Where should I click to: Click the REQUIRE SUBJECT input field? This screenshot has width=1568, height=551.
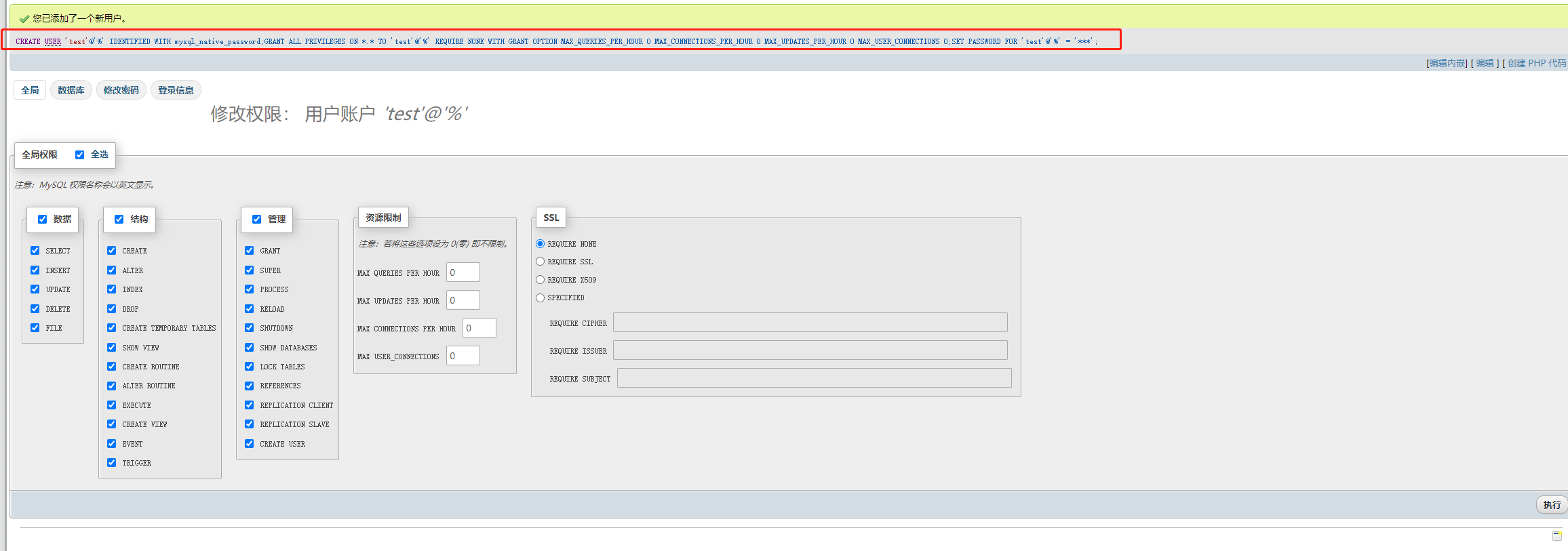pos(815,378)
